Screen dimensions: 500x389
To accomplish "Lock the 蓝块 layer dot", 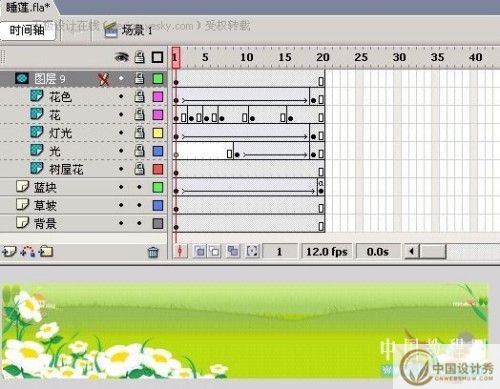I will pos(139,187).
